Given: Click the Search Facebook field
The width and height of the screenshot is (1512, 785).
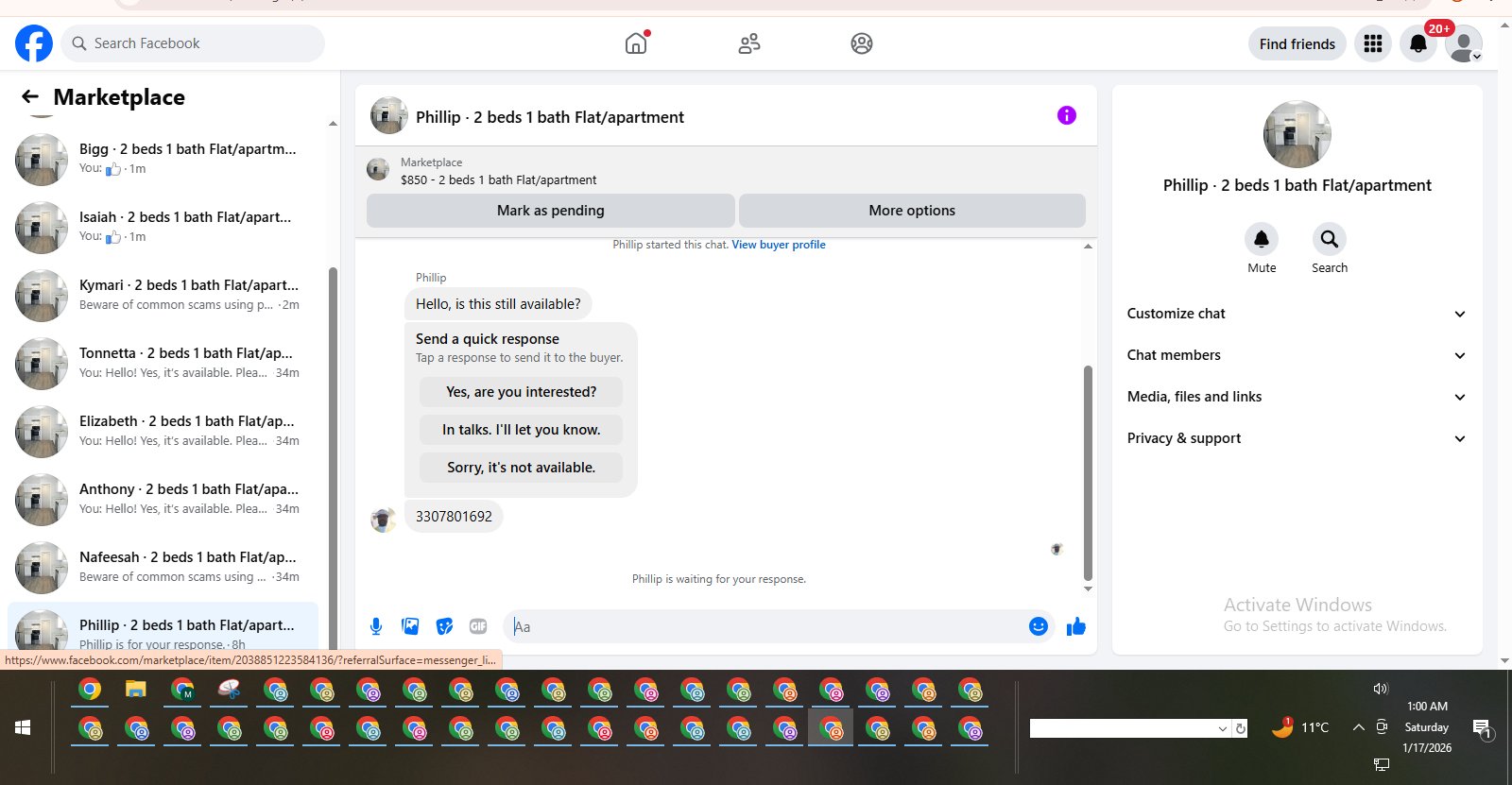Looking at the screenshot, I should tap(193, 43).
